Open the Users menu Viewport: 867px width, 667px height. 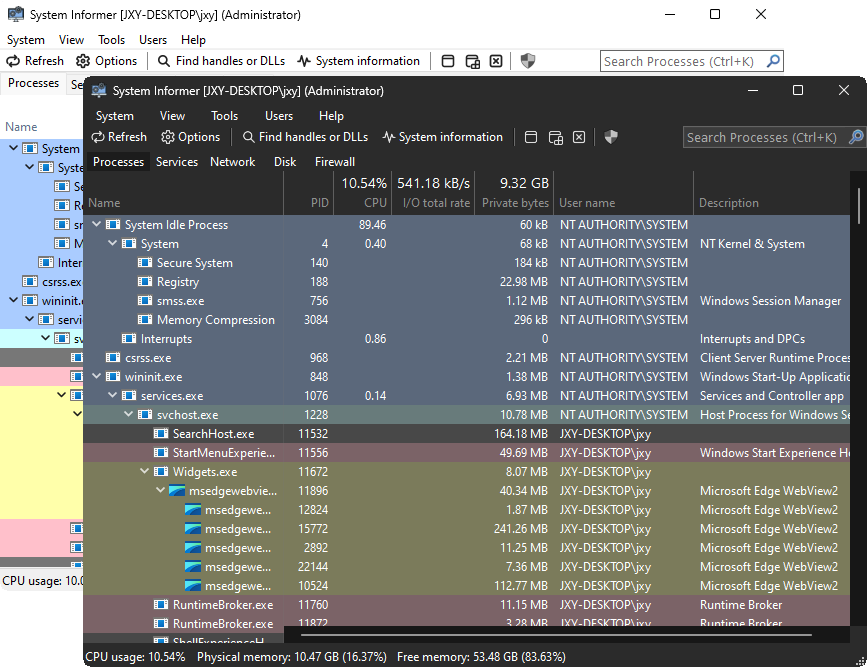click(x=278, y=115)
